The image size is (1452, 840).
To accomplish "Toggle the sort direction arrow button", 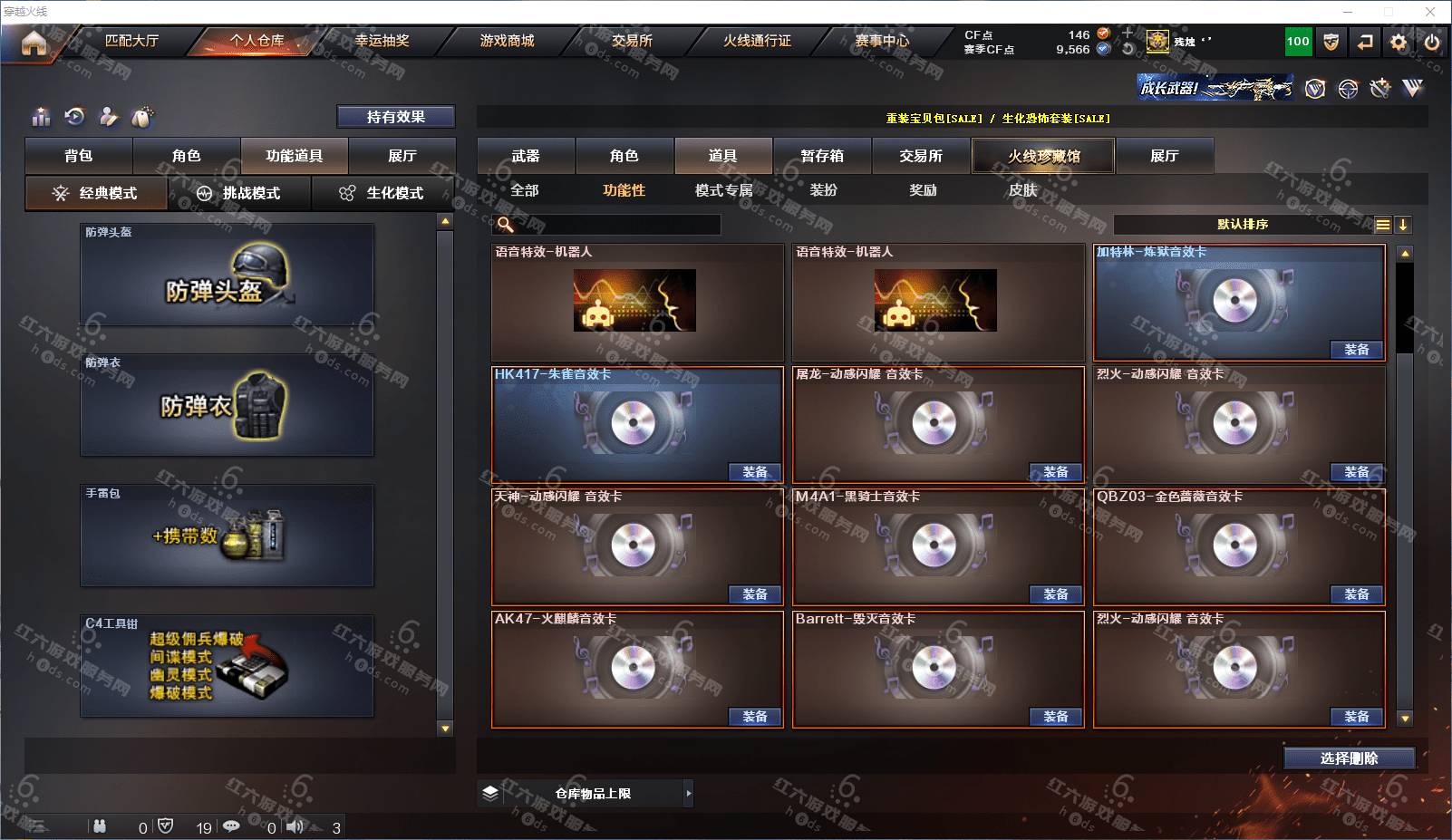I will [1403, 225].
